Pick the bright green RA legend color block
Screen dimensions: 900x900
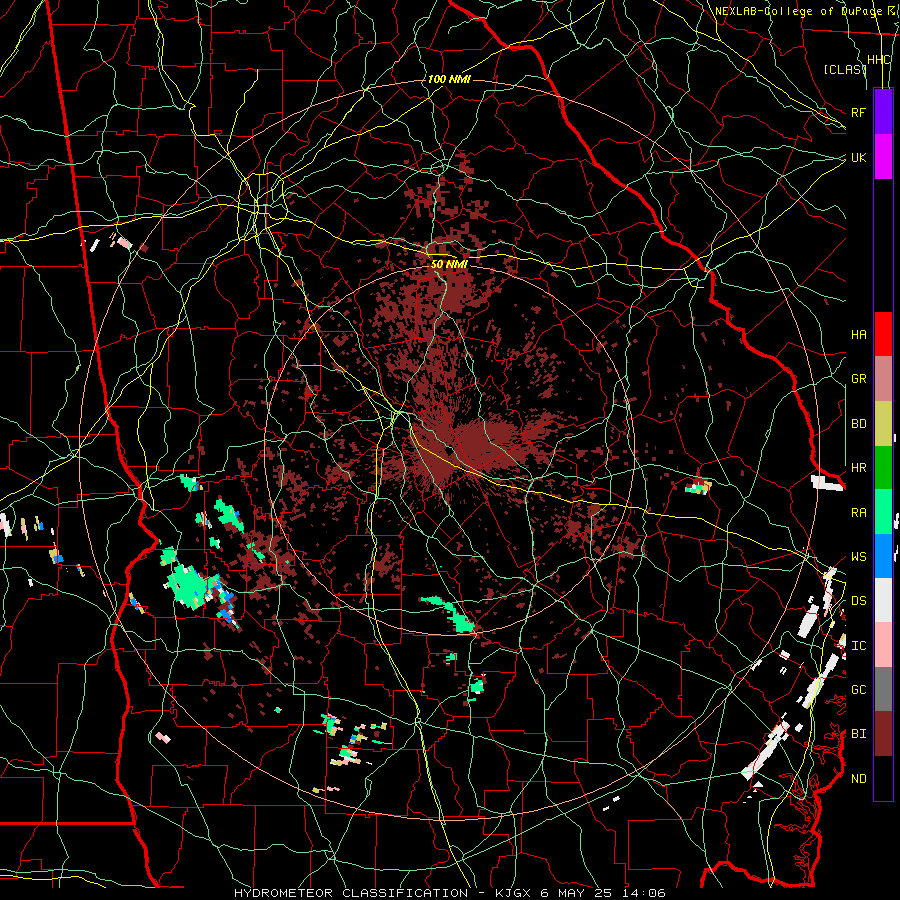(x=883, y=512)
